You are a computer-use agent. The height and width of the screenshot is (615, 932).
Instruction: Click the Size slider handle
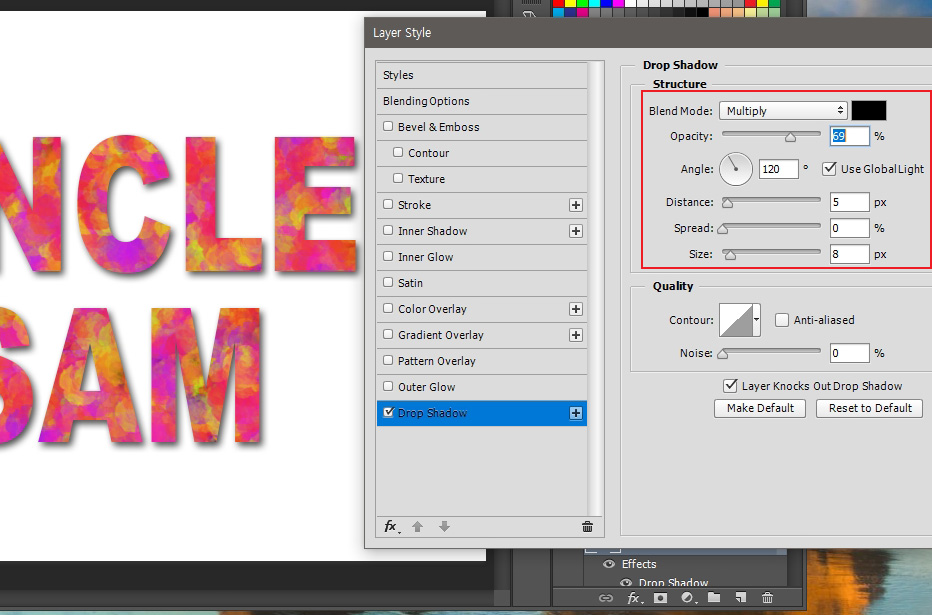731,256
